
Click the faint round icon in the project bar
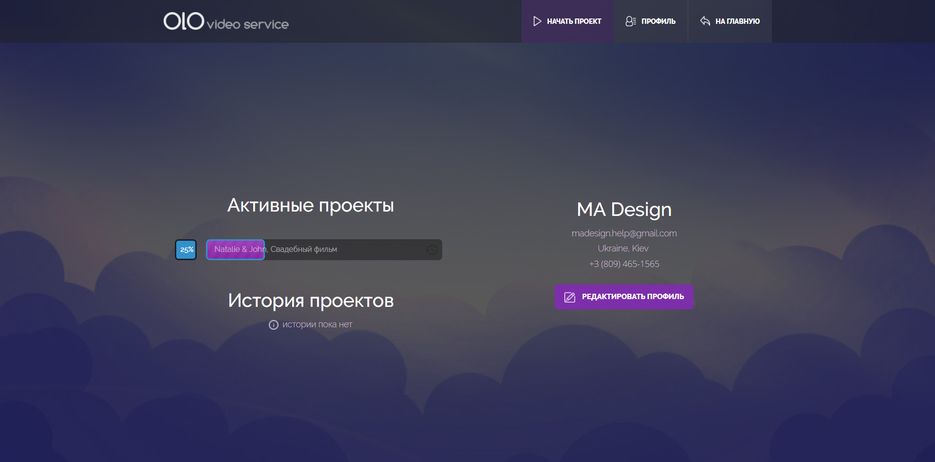click(432, 250)
